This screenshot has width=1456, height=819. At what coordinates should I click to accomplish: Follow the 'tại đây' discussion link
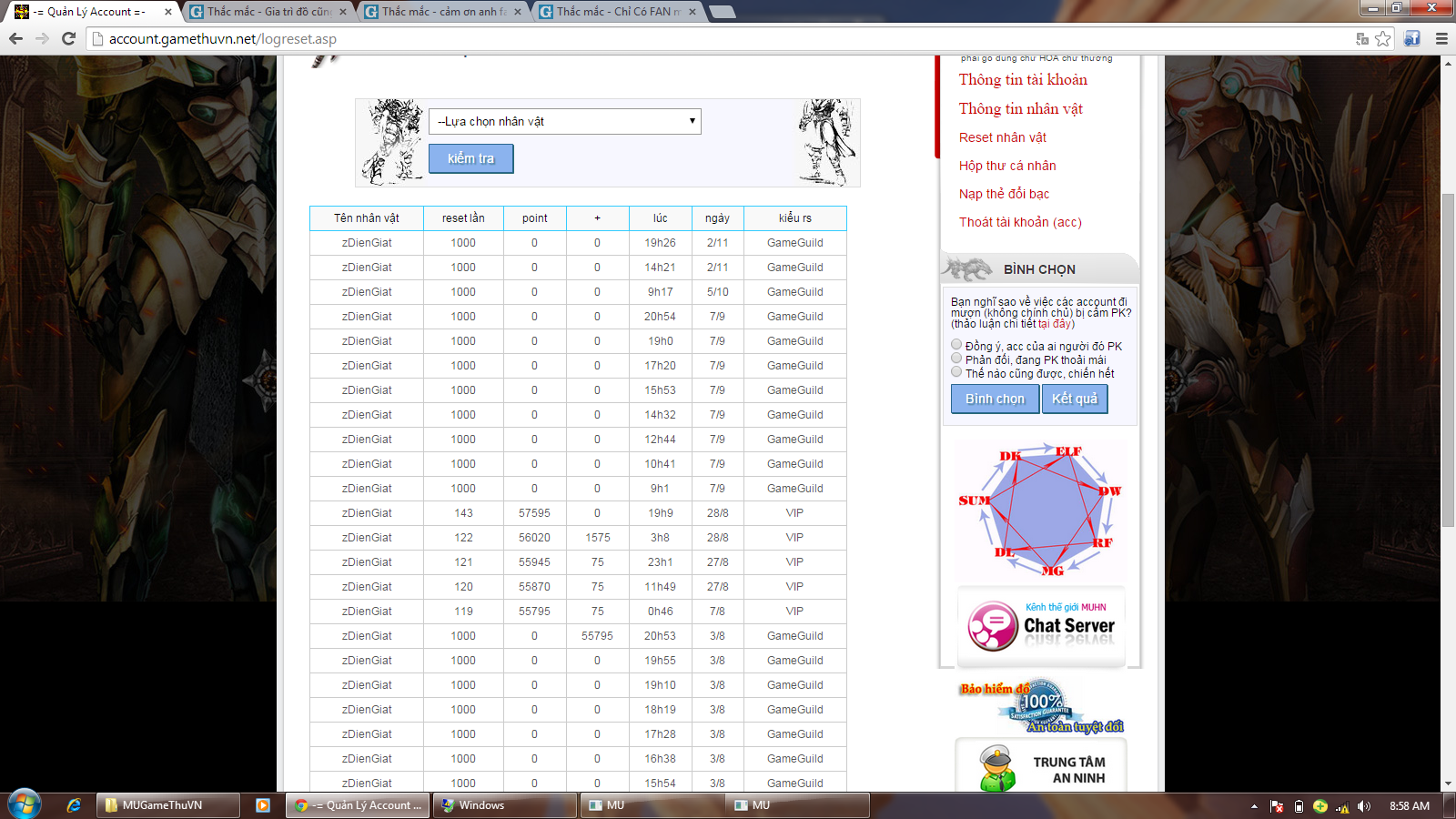pyautogui.click(x=1056, y=324)
